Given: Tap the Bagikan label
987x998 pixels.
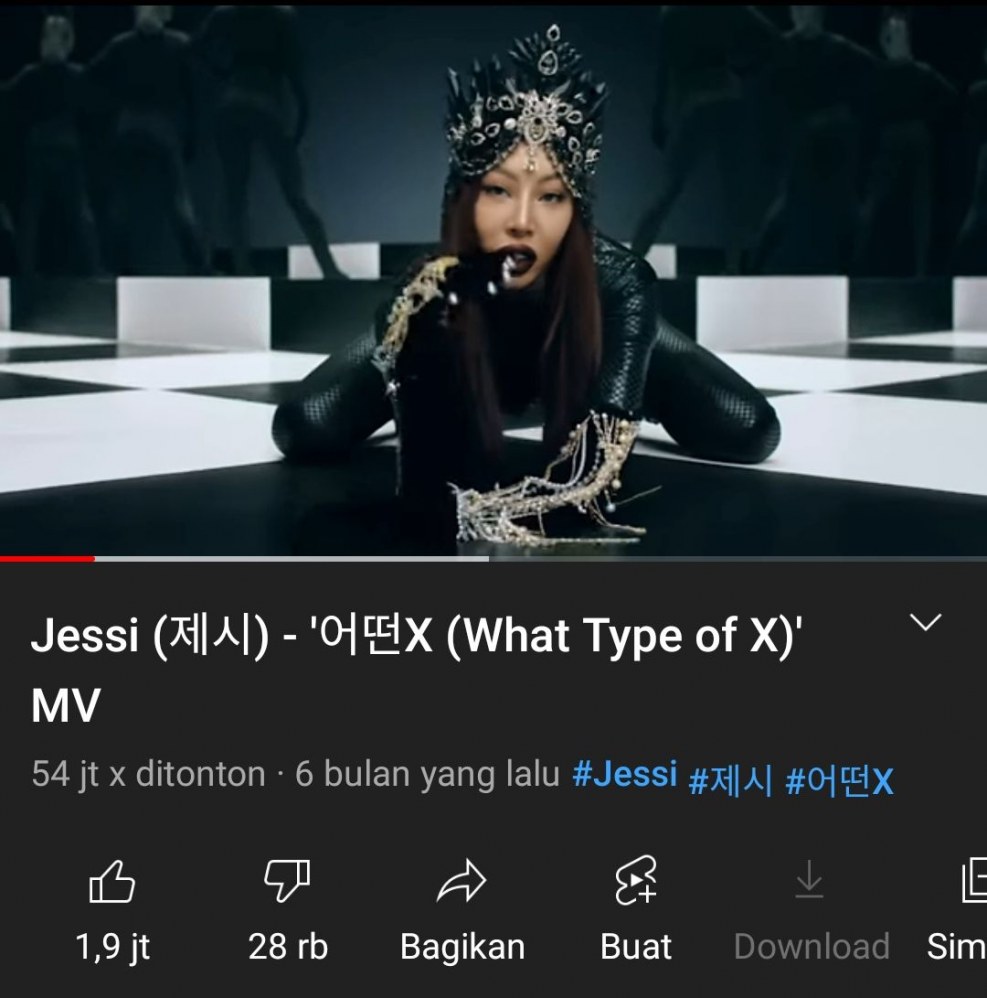Looking at the screenshot, I should tap(463, 946).
